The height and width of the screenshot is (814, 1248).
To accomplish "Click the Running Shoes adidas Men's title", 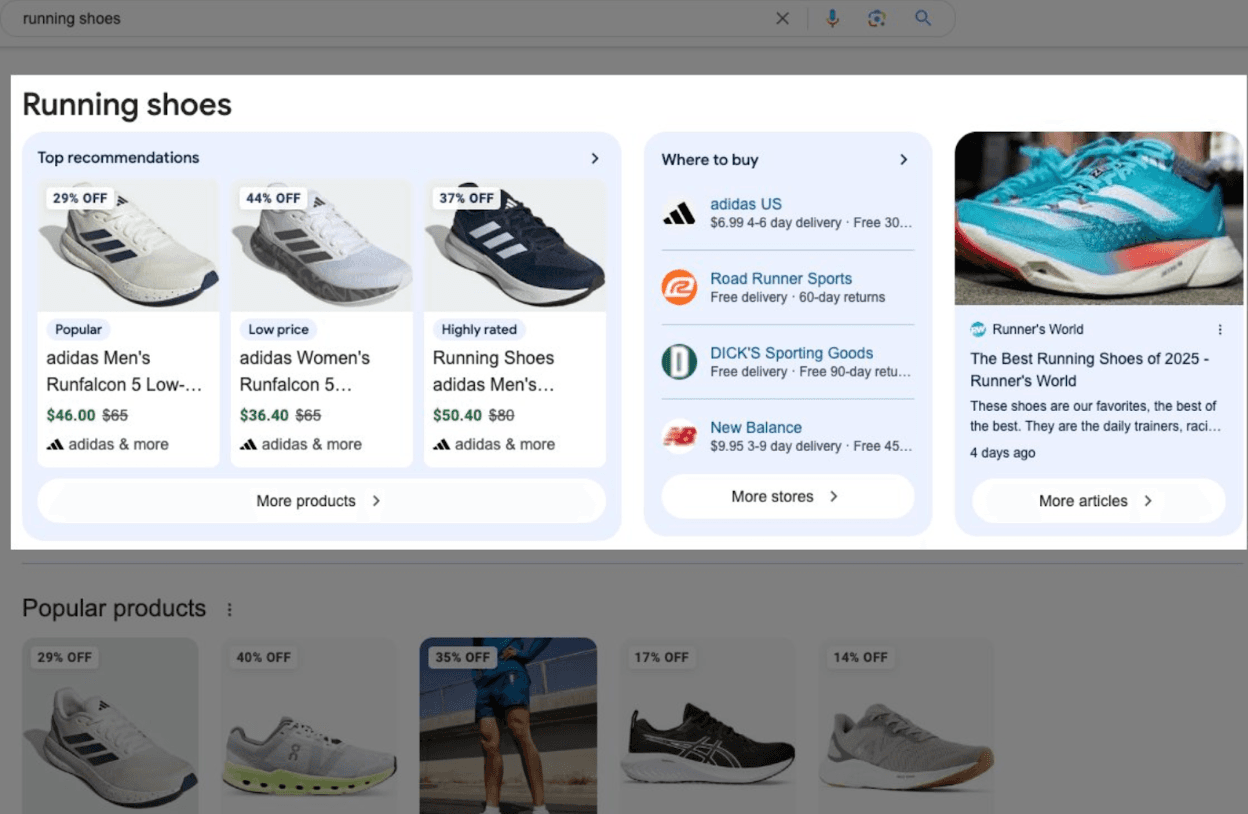I will click(493, 371).
